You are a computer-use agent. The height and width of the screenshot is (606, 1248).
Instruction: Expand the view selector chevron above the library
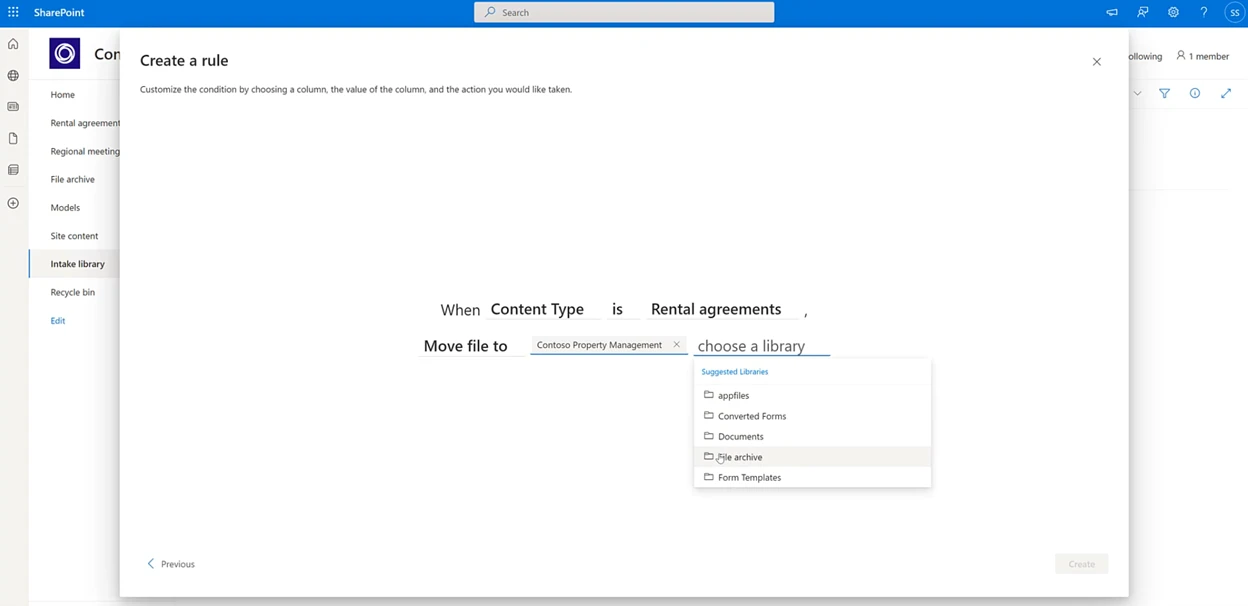click(1137, 93)
